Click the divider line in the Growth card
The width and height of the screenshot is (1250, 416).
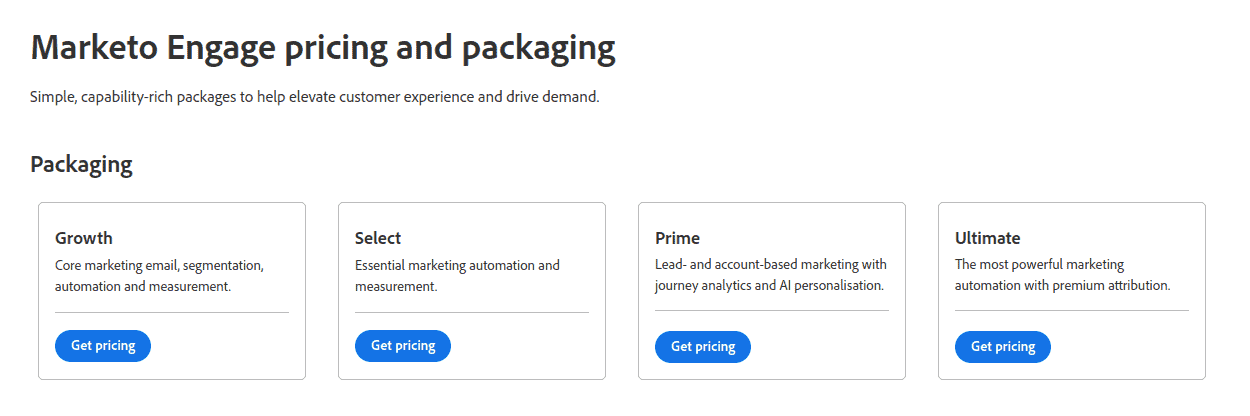172,312
